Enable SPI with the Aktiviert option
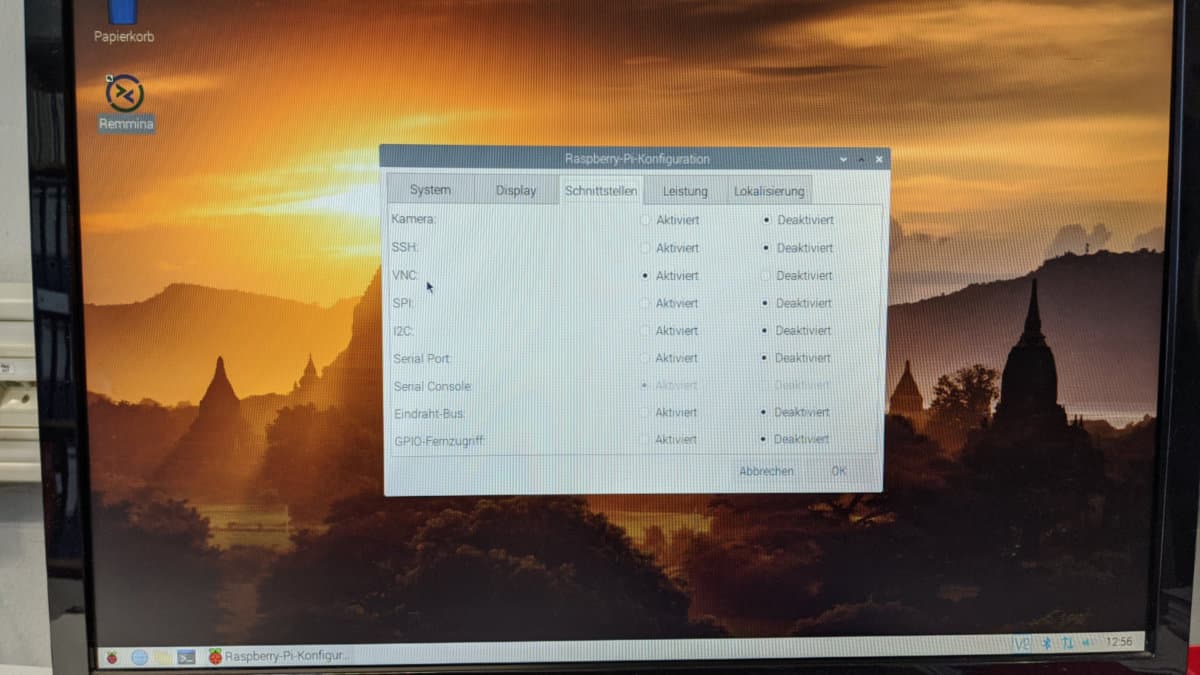The width and height of the screenshot is (1200, 675). click(x=645, y=303)
